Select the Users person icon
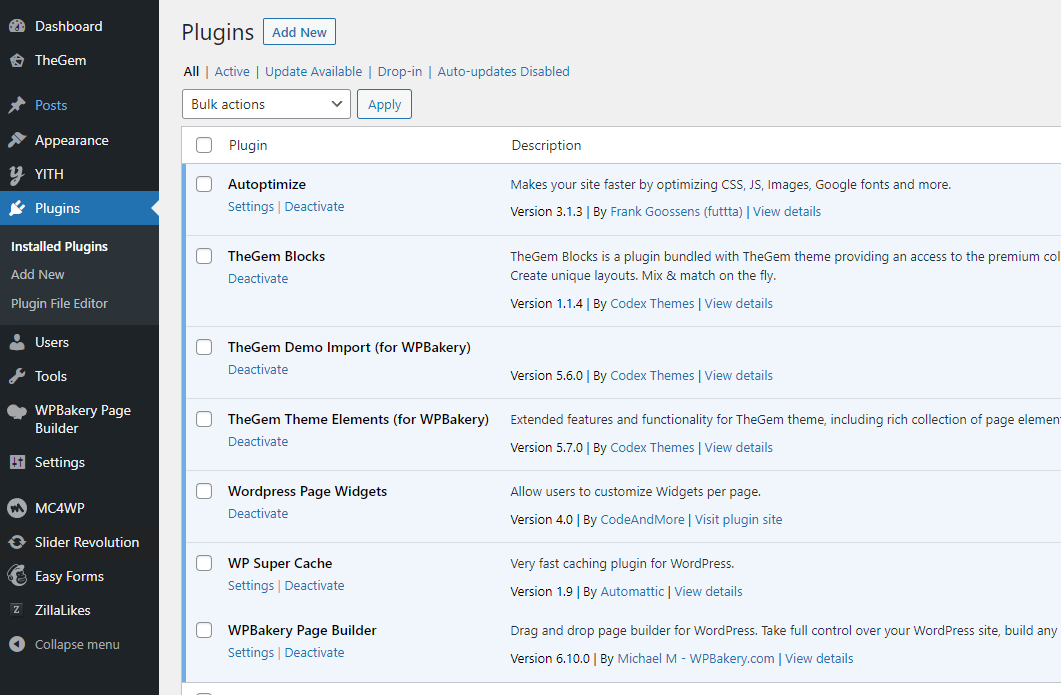 click(17, 342)
